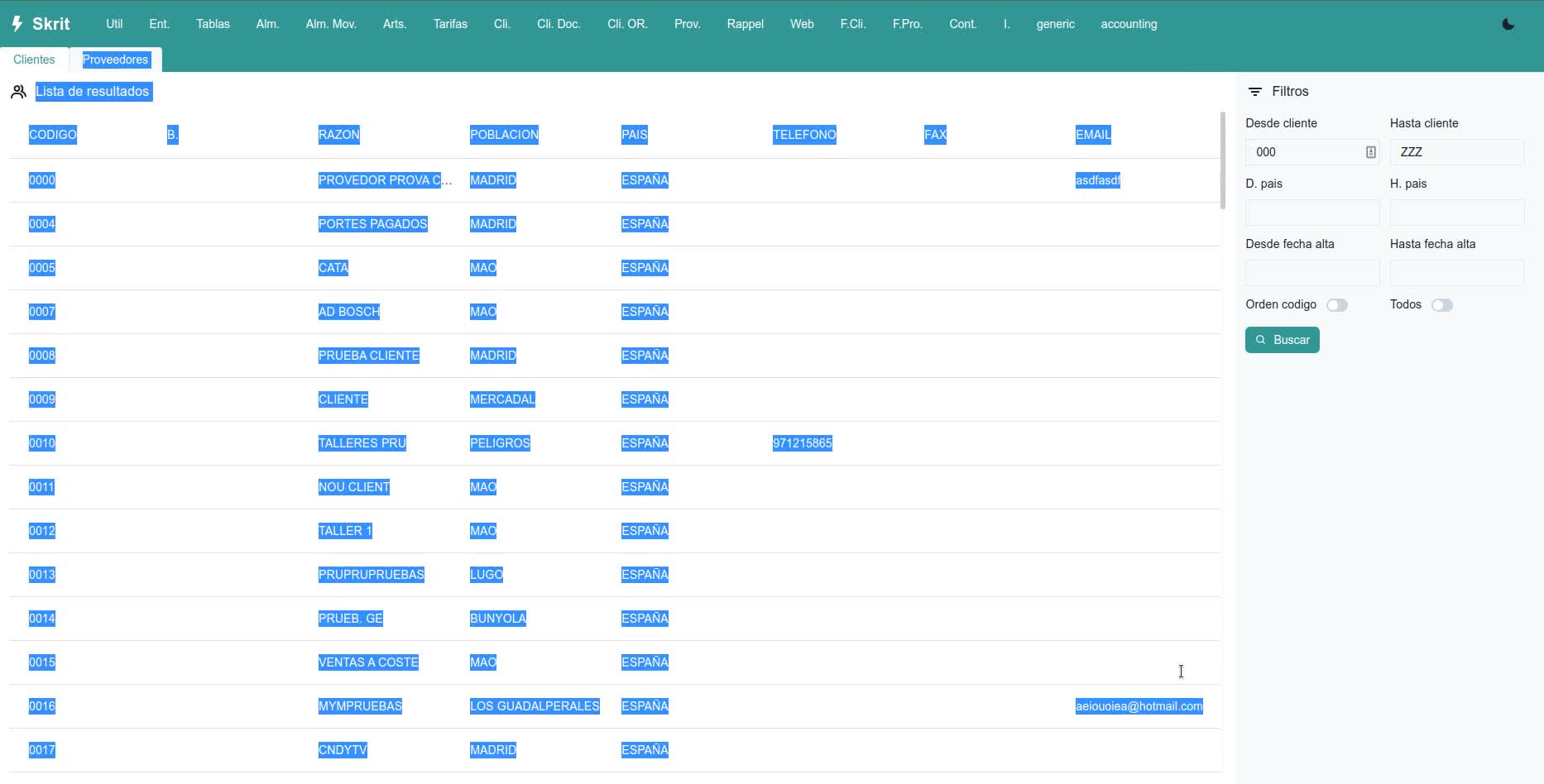Click the icon inside Desde cliente field
1544x784 pixels.
click(x=1370, y=152)
